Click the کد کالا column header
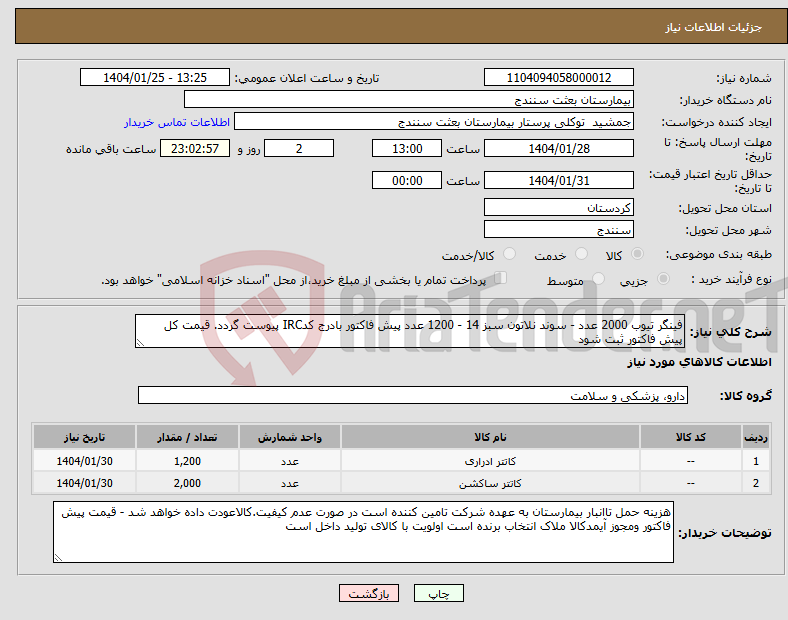 (x=691, y=437)
